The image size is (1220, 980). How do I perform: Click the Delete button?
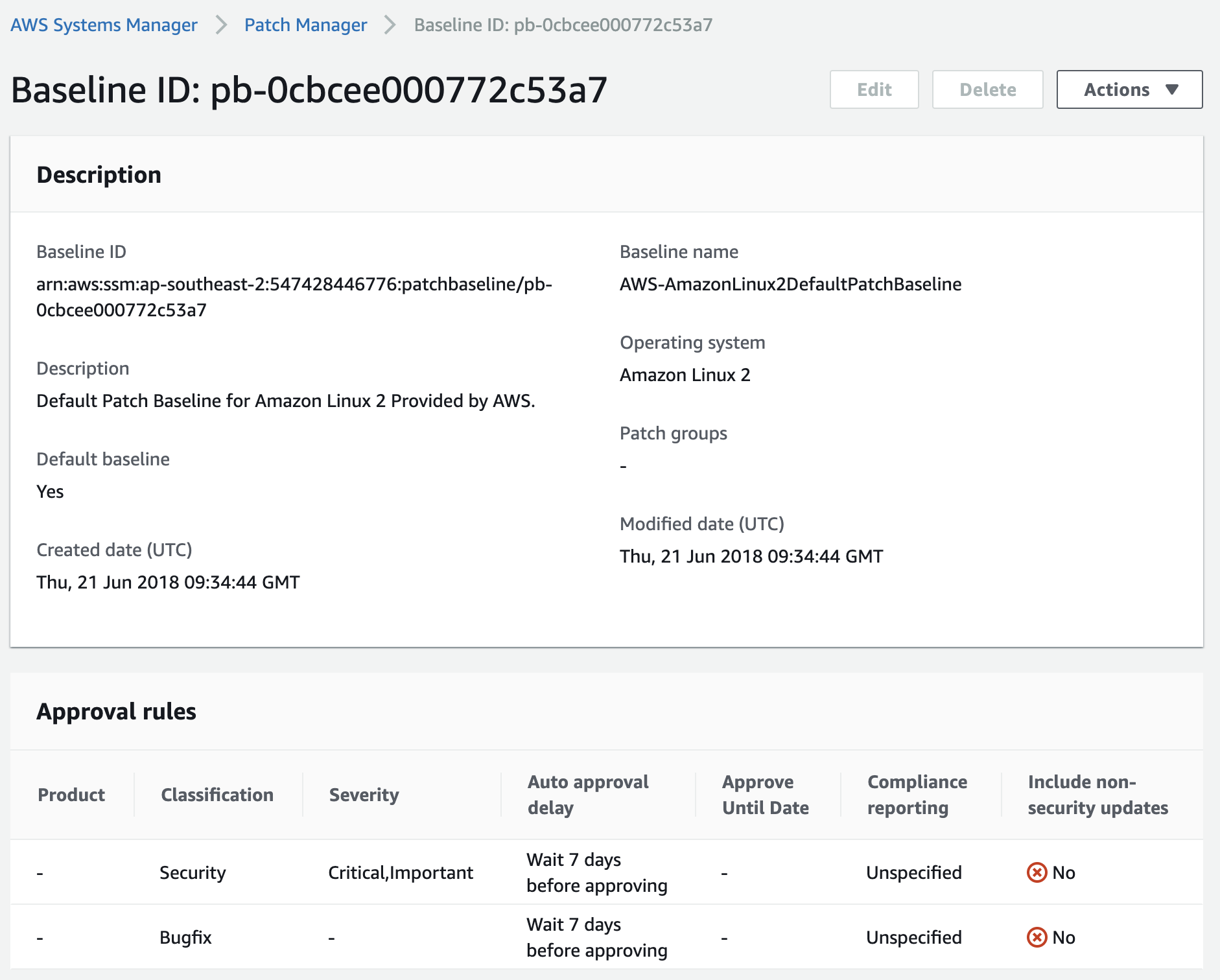[x=987, y=89]
